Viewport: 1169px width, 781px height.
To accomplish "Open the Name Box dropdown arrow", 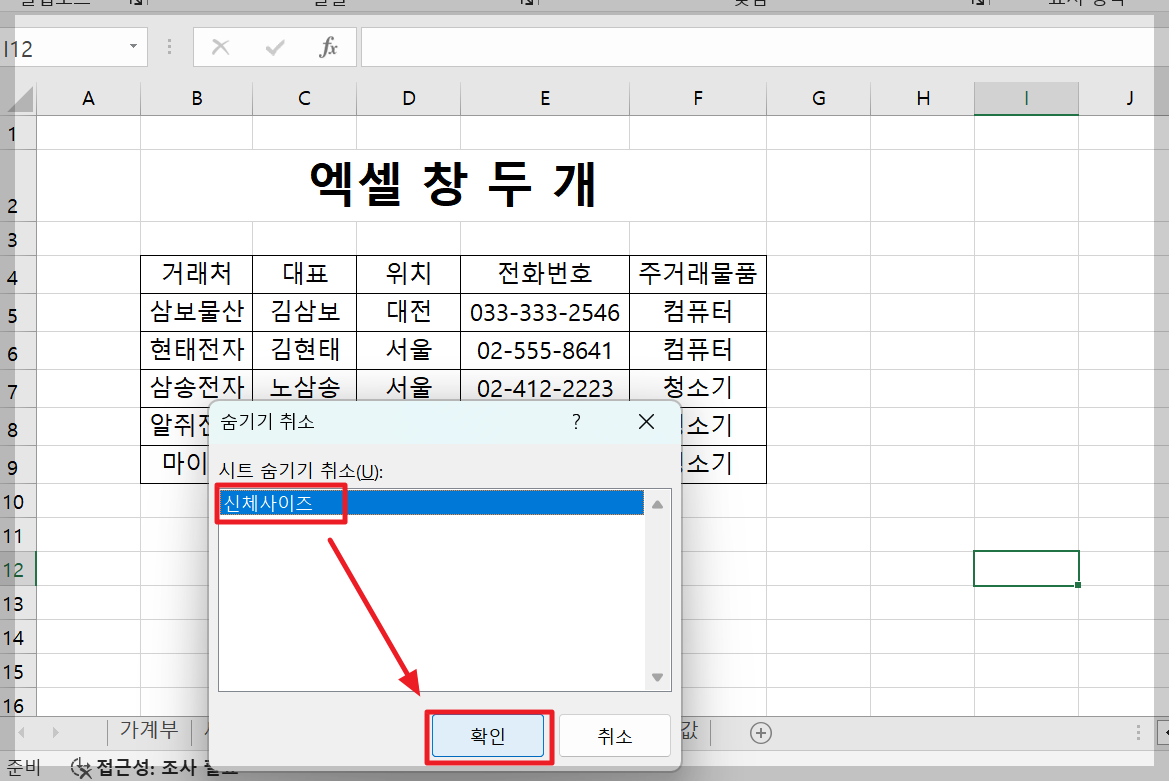I will click(x=131, y=46).
